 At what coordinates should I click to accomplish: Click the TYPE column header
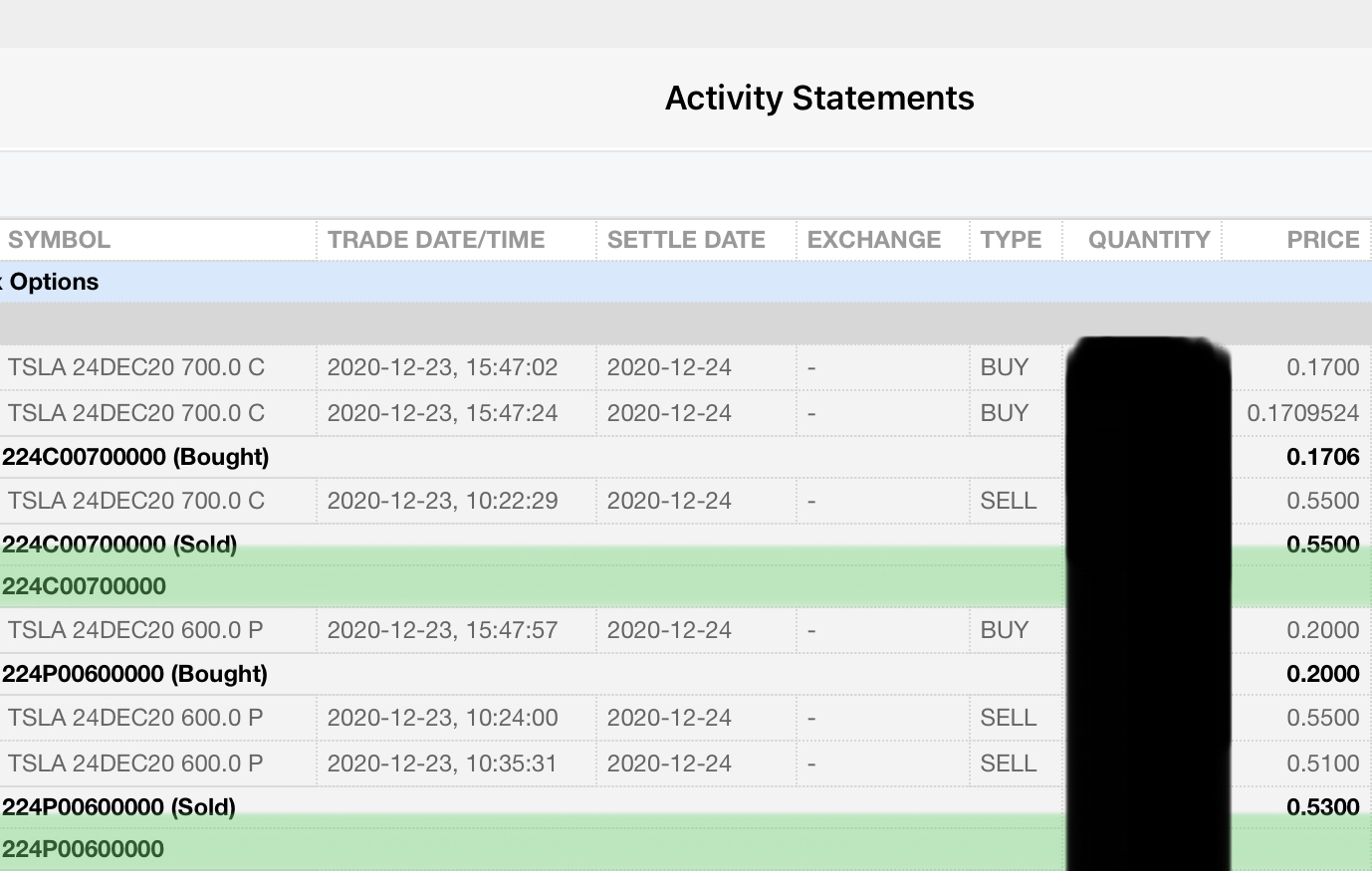point(1011,240)
